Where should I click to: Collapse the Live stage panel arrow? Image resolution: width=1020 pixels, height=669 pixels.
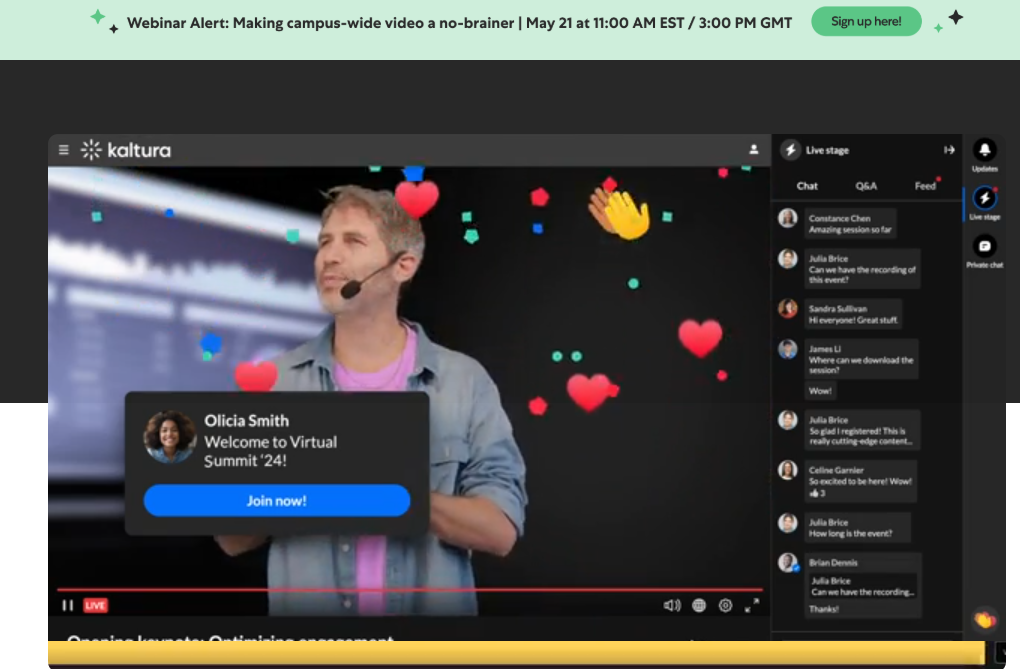pyautogui.click(x=949, y=150)
